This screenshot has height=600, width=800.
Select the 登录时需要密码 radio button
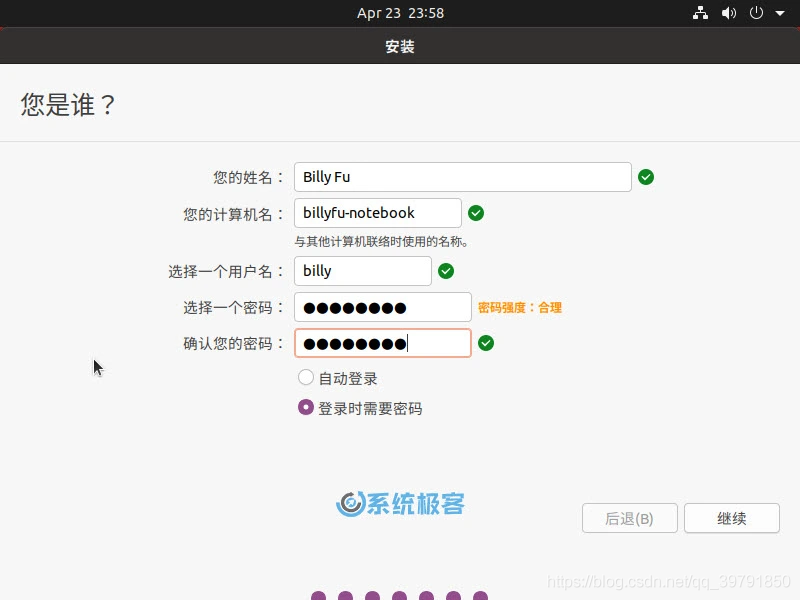click(306, 407)
